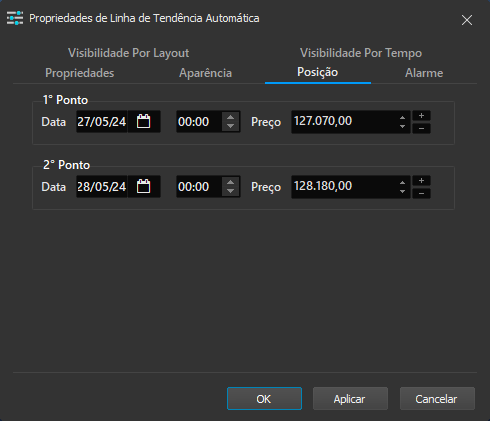The width and height of the screenshot is (490, 421).
Task: Step up the 127.070,00 price spinner
Action: (x=402, y=118)
